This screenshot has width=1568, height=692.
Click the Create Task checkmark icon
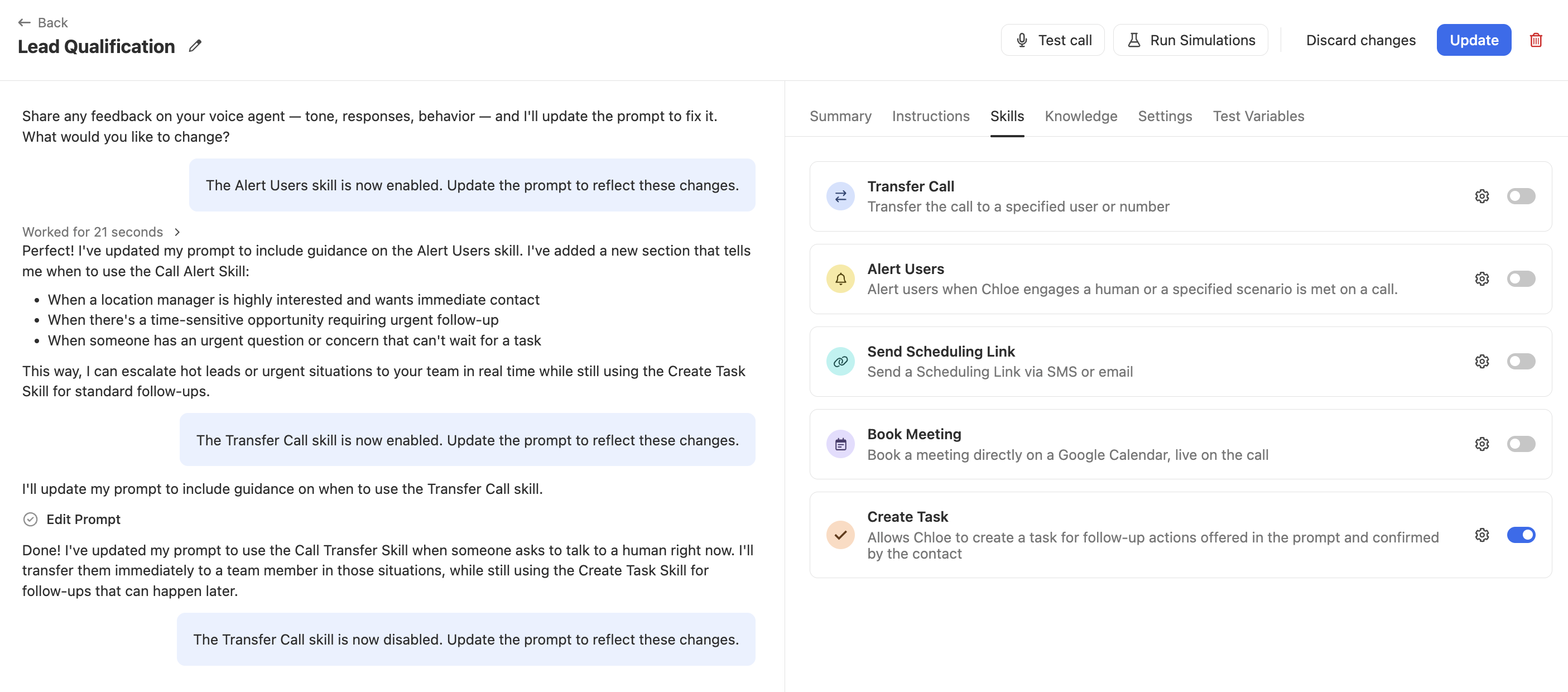tap(840, 535)
